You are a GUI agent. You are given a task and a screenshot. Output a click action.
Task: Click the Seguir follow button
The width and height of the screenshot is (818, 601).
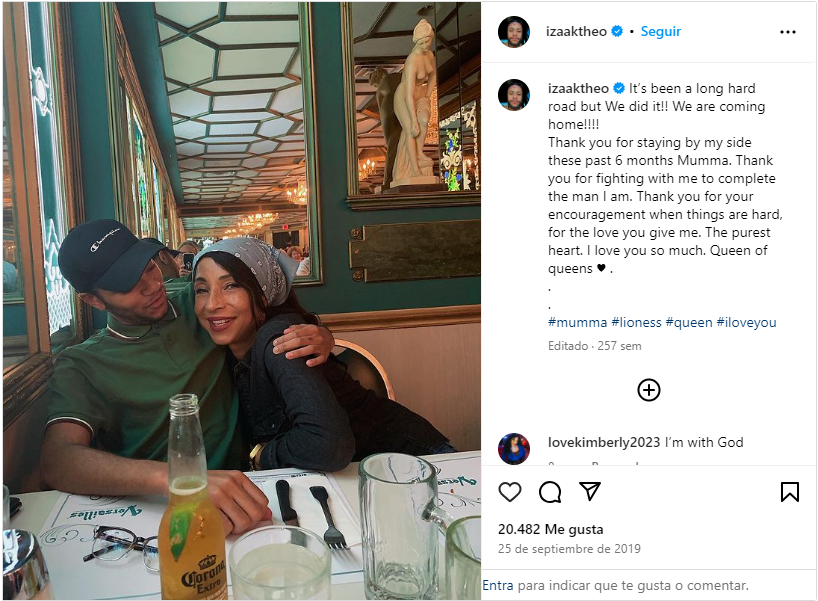660,31
